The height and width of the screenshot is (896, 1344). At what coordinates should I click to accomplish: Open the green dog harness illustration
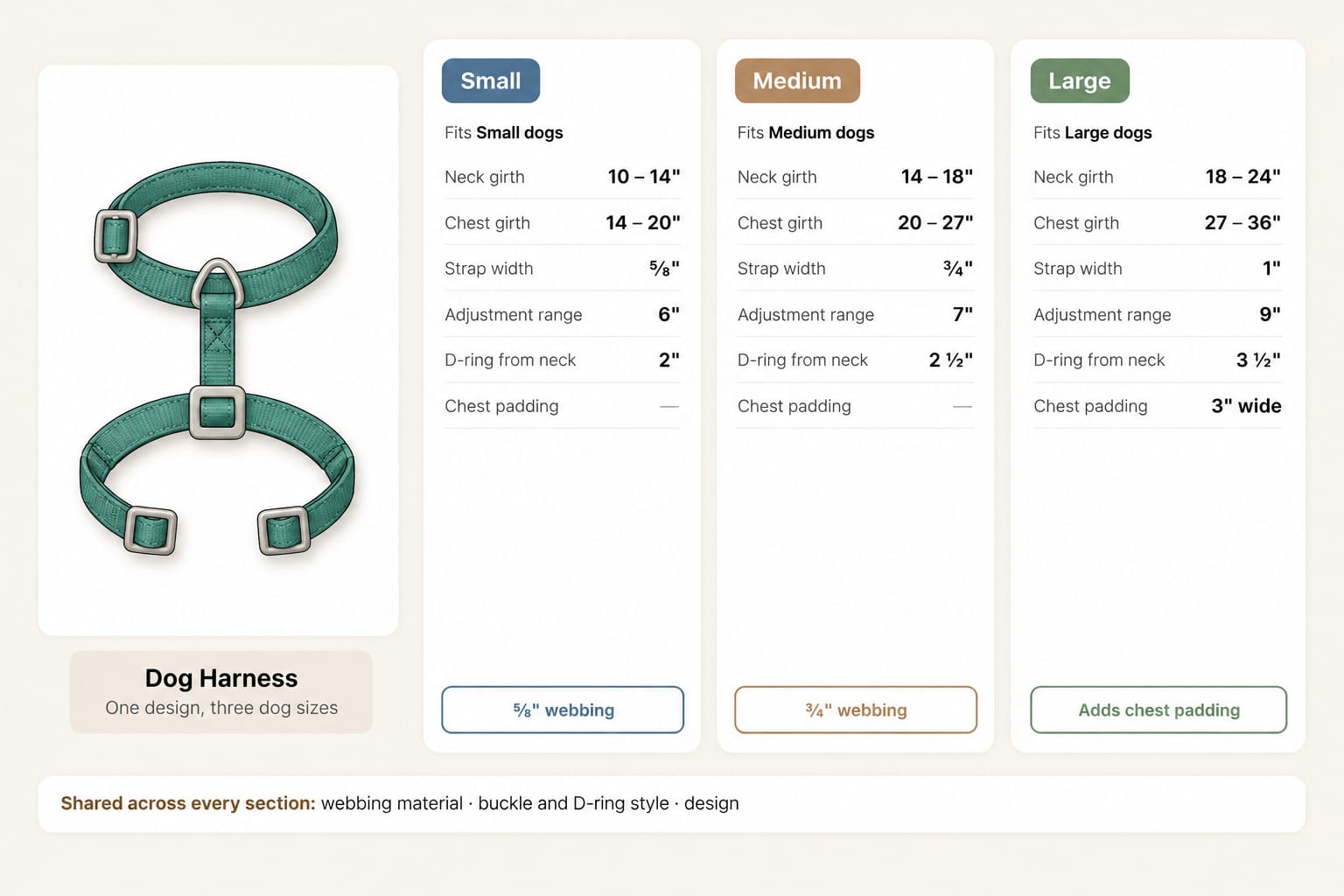[x=218, y=359]
